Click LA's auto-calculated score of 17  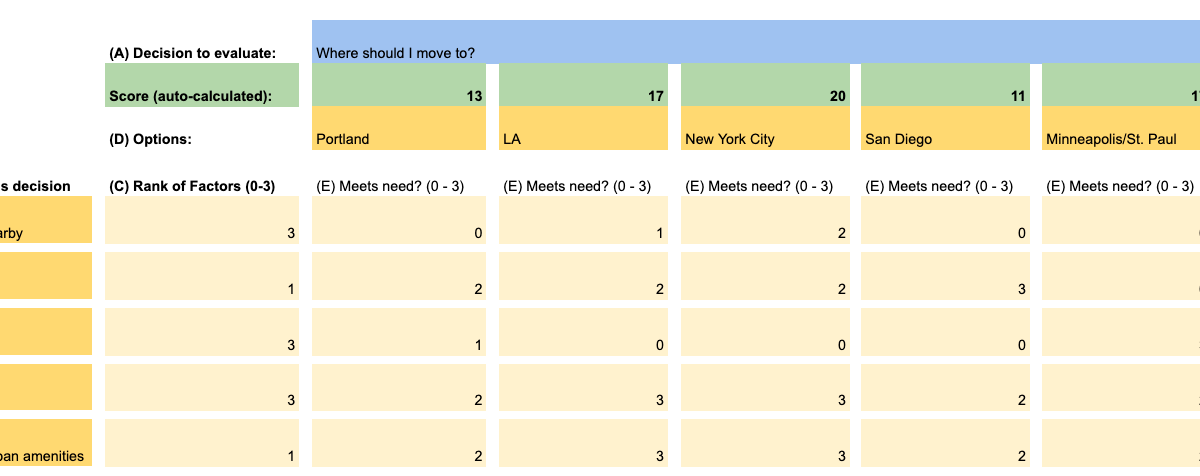click(583, 85)
